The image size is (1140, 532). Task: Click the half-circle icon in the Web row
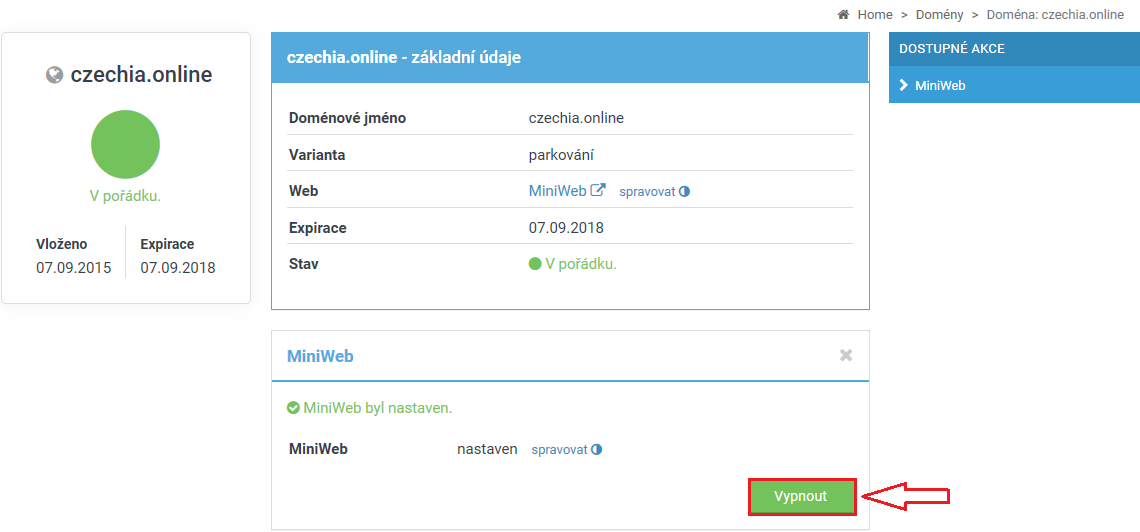coord(685,191)
